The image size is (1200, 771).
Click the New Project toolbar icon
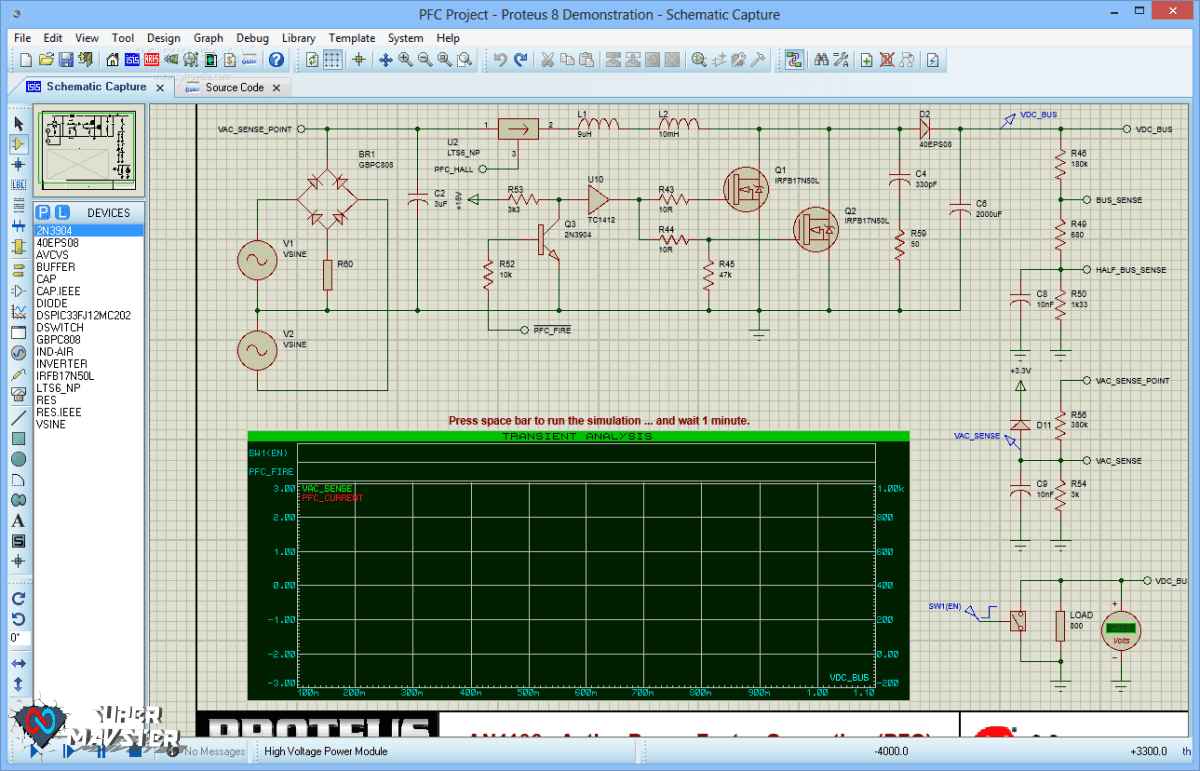click(24, 59)
